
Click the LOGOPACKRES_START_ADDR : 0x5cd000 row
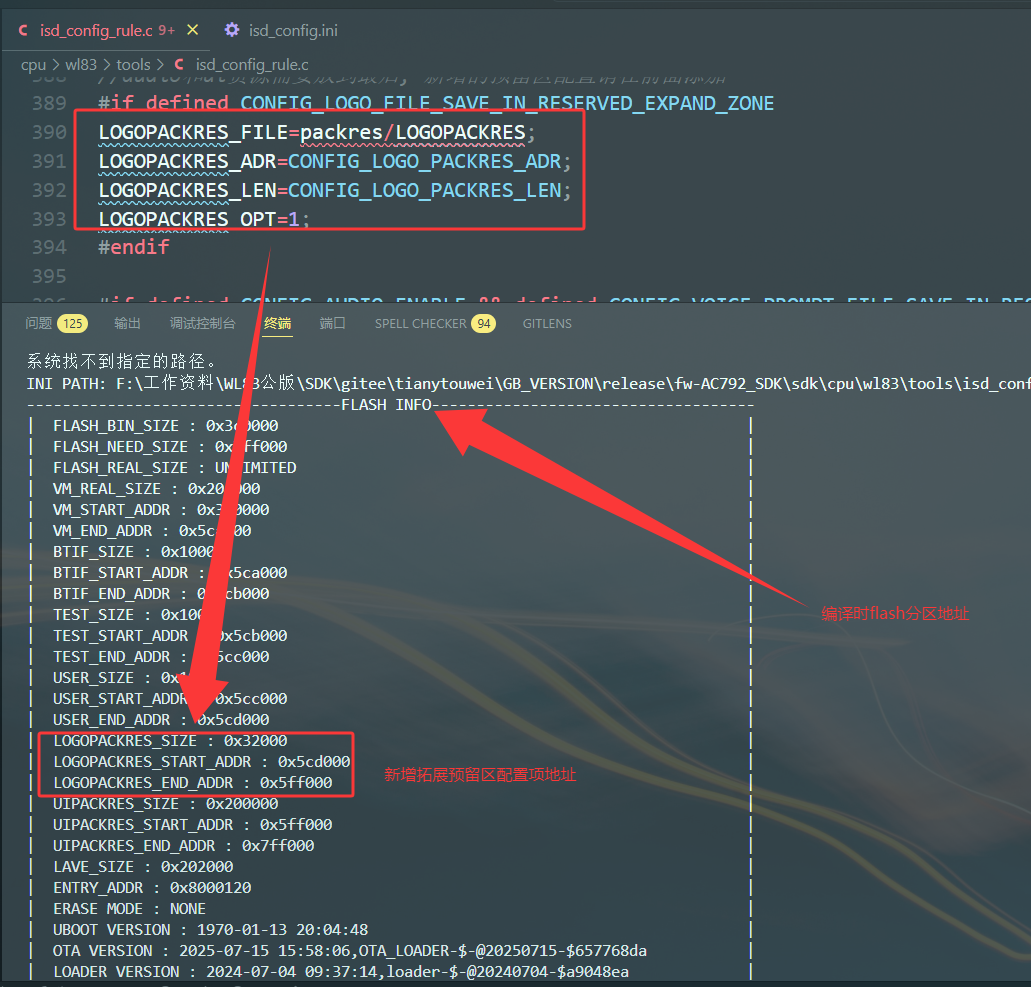point(202,761)
